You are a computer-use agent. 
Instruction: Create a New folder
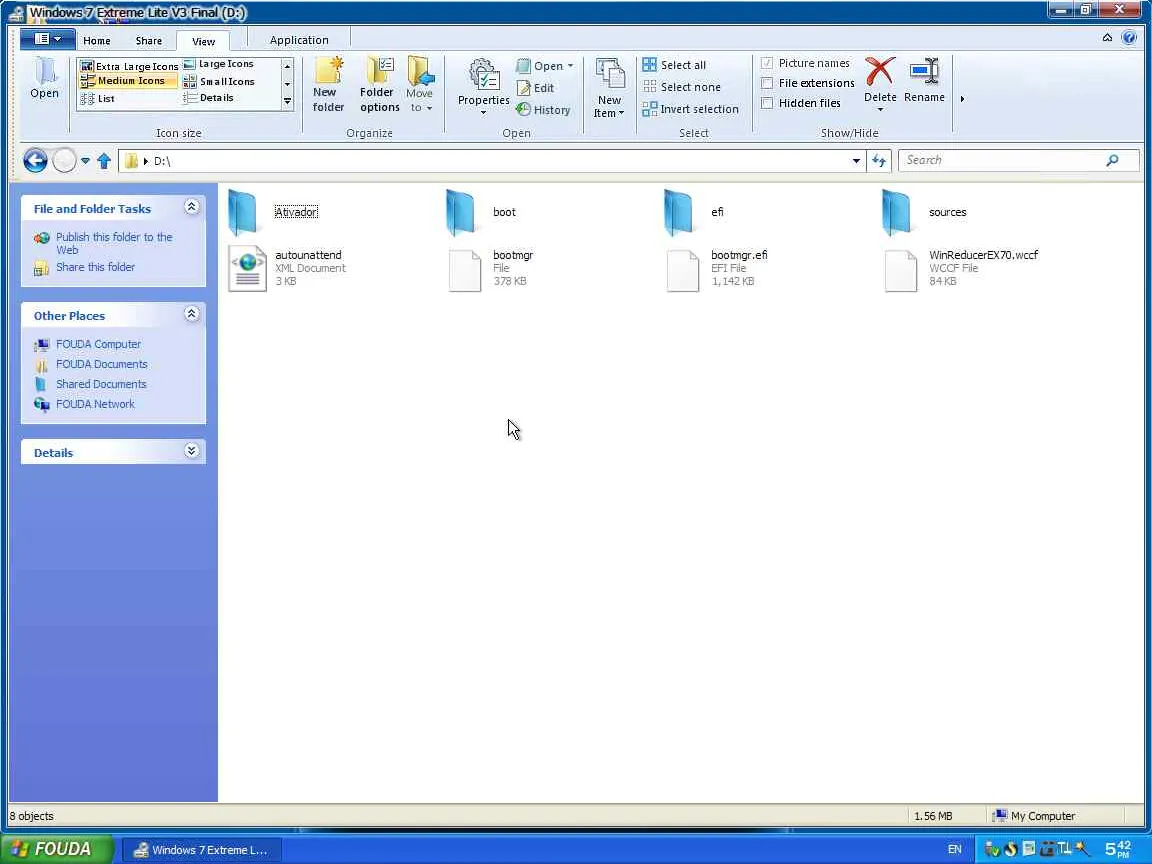328,84
